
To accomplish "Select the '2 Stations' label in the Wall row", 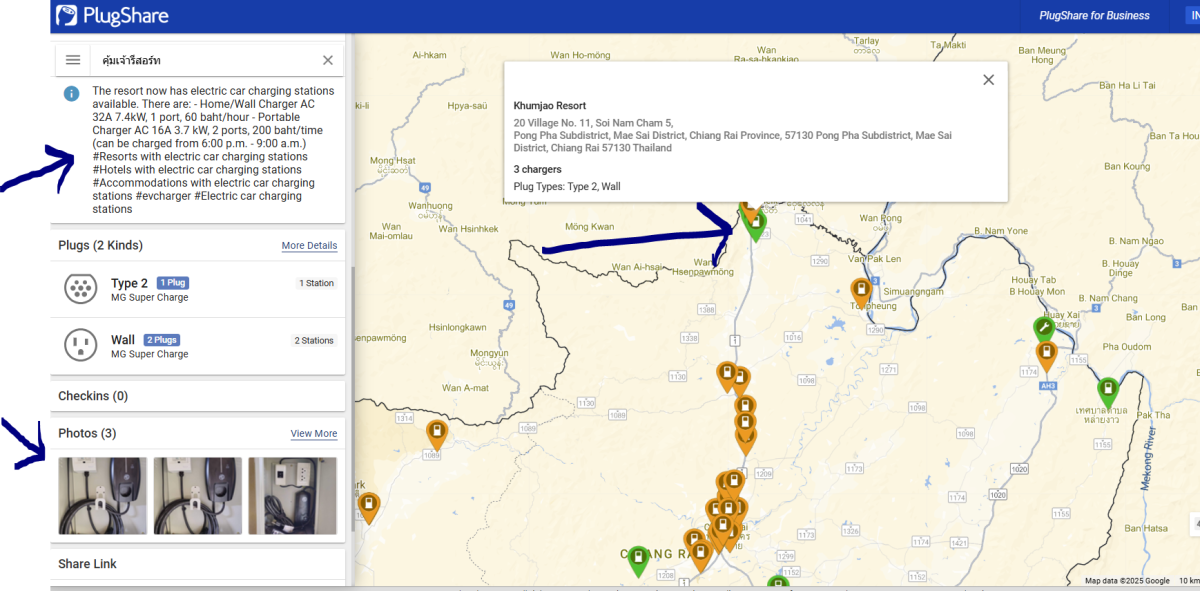I will tap(314, 340).
